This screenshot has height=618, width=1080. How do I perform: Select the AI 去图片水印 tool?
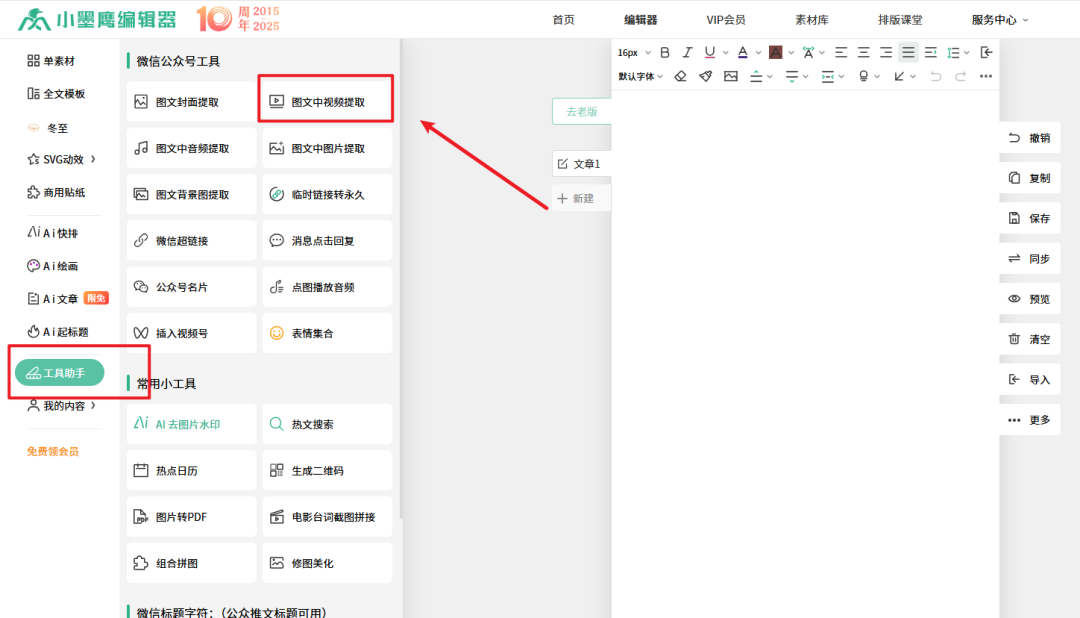tap(191, 424)
